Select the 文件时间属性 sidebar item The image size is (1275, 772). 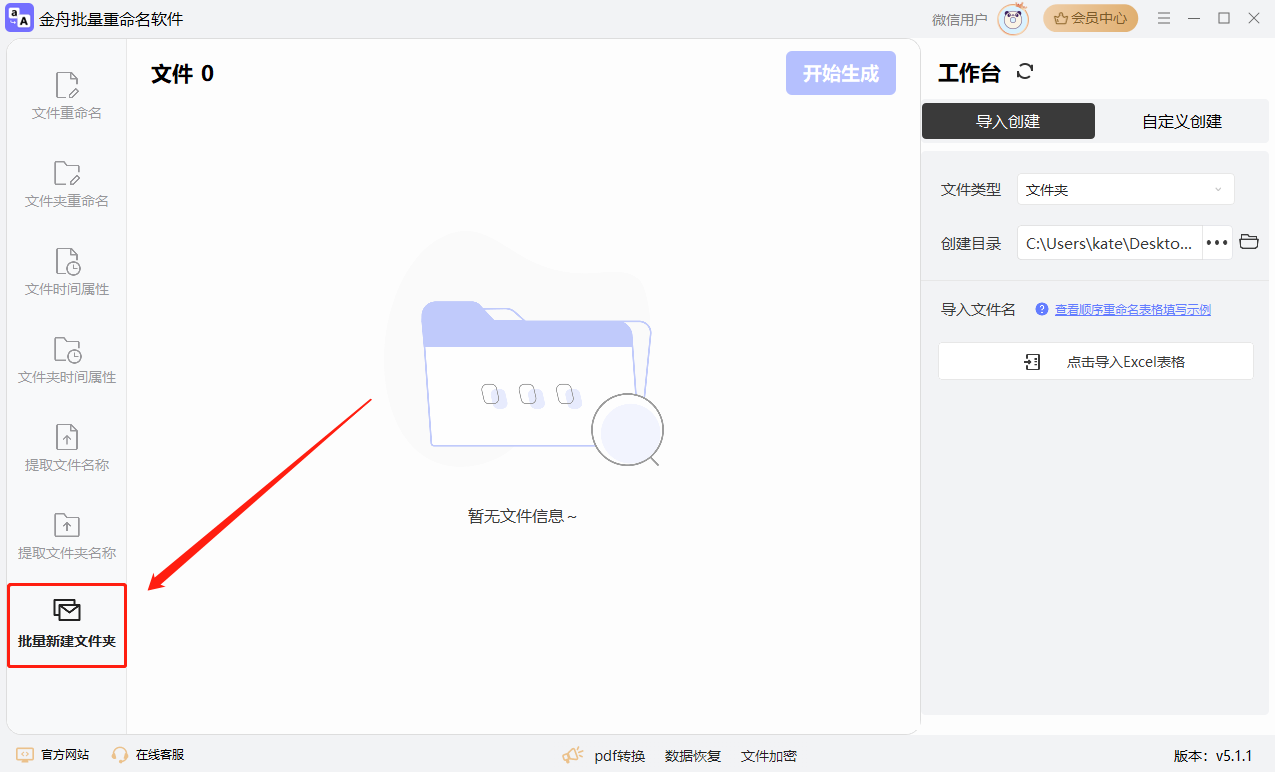(67, 273)
